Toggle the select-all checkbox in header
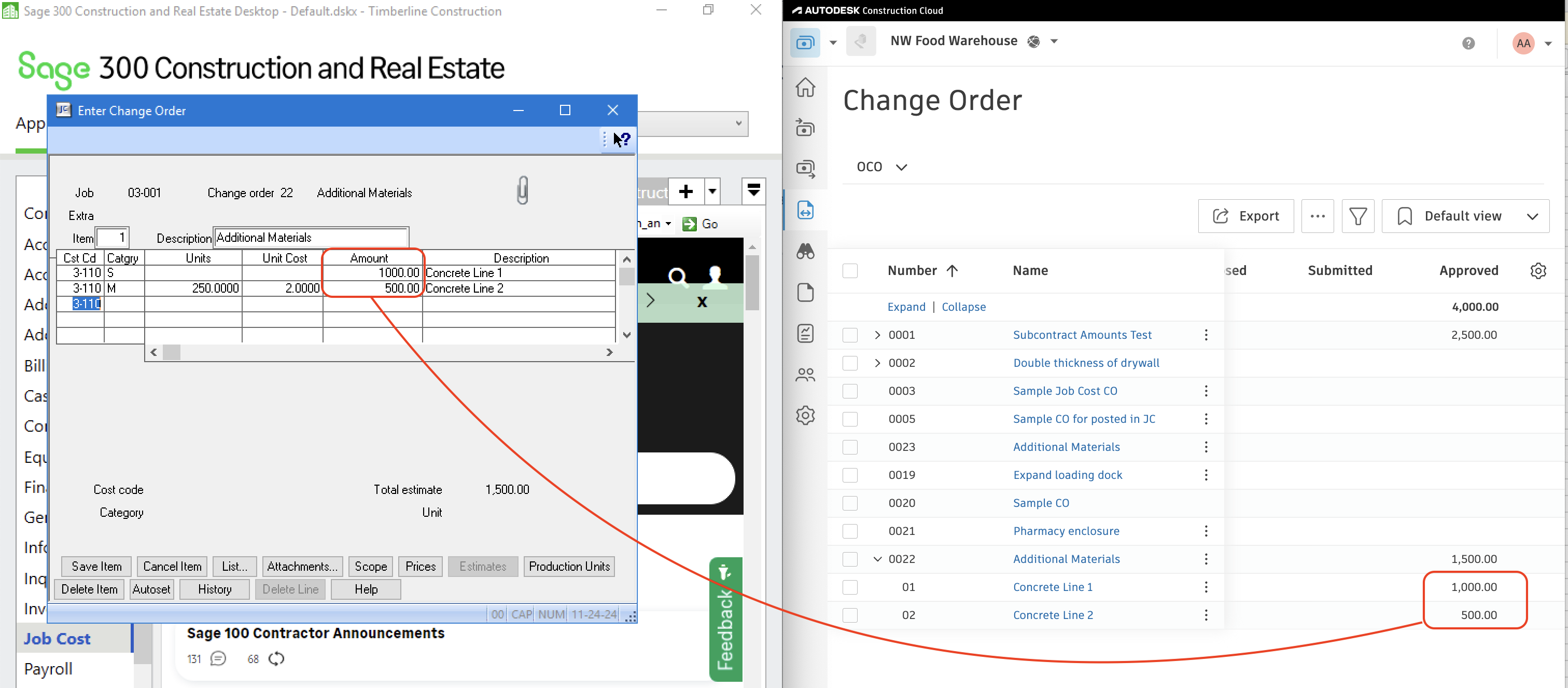Image resolution: width=1568 pixels, height=688 pixels. pos(850,271)
